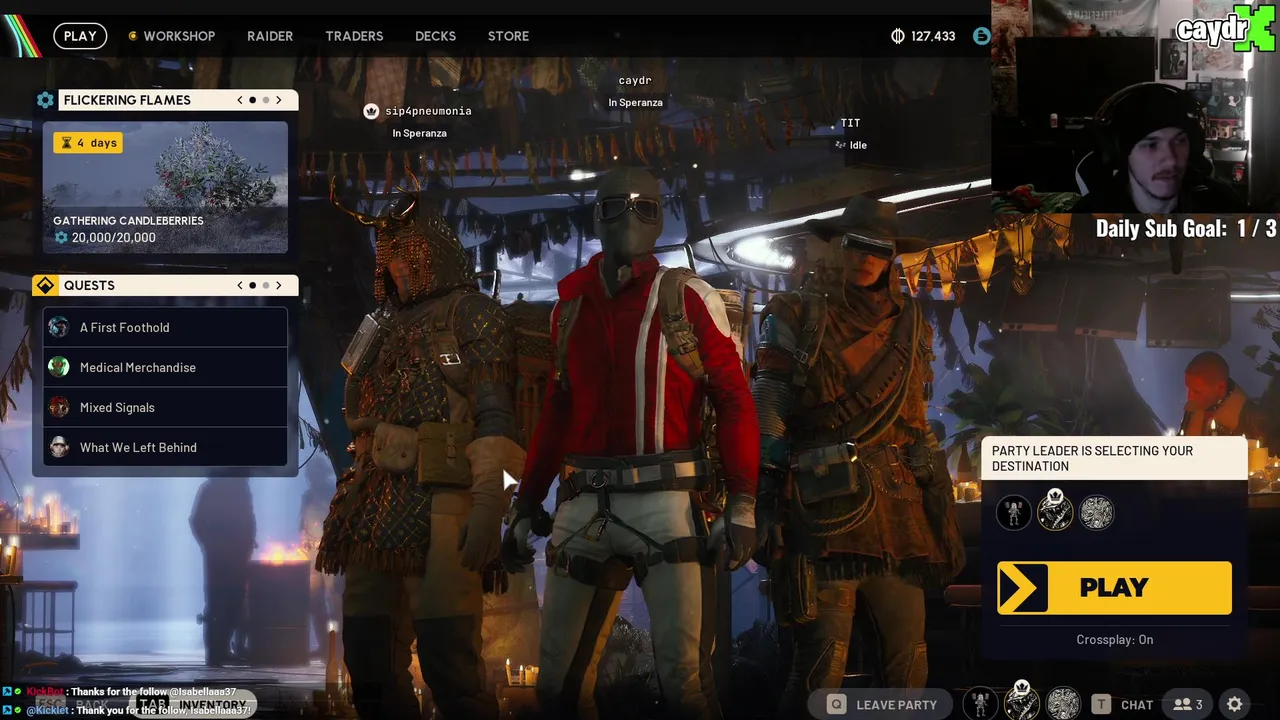Viewport: 1280px width, 720px height.
Task: Click the Party Leader Is Selecting banner
Action: [x=1114, y=458]
